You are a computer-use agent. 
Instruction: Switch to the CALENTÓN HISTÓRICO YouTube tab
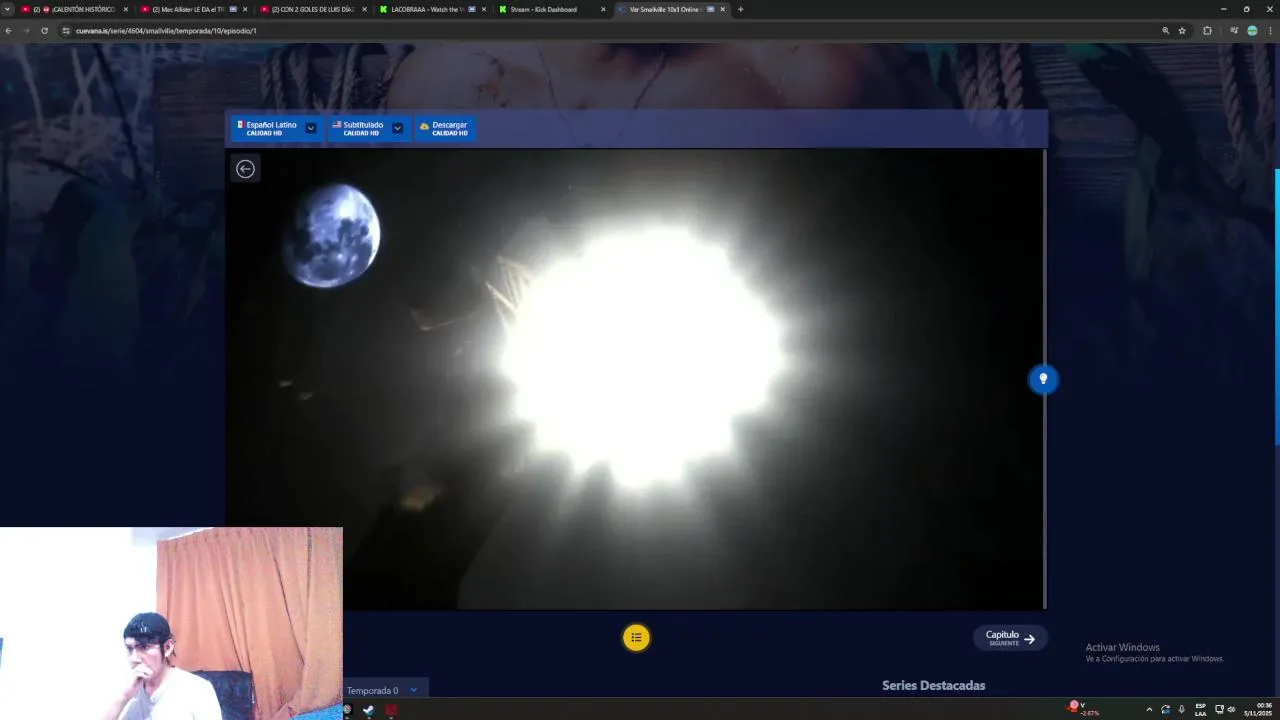coord(76,9)
